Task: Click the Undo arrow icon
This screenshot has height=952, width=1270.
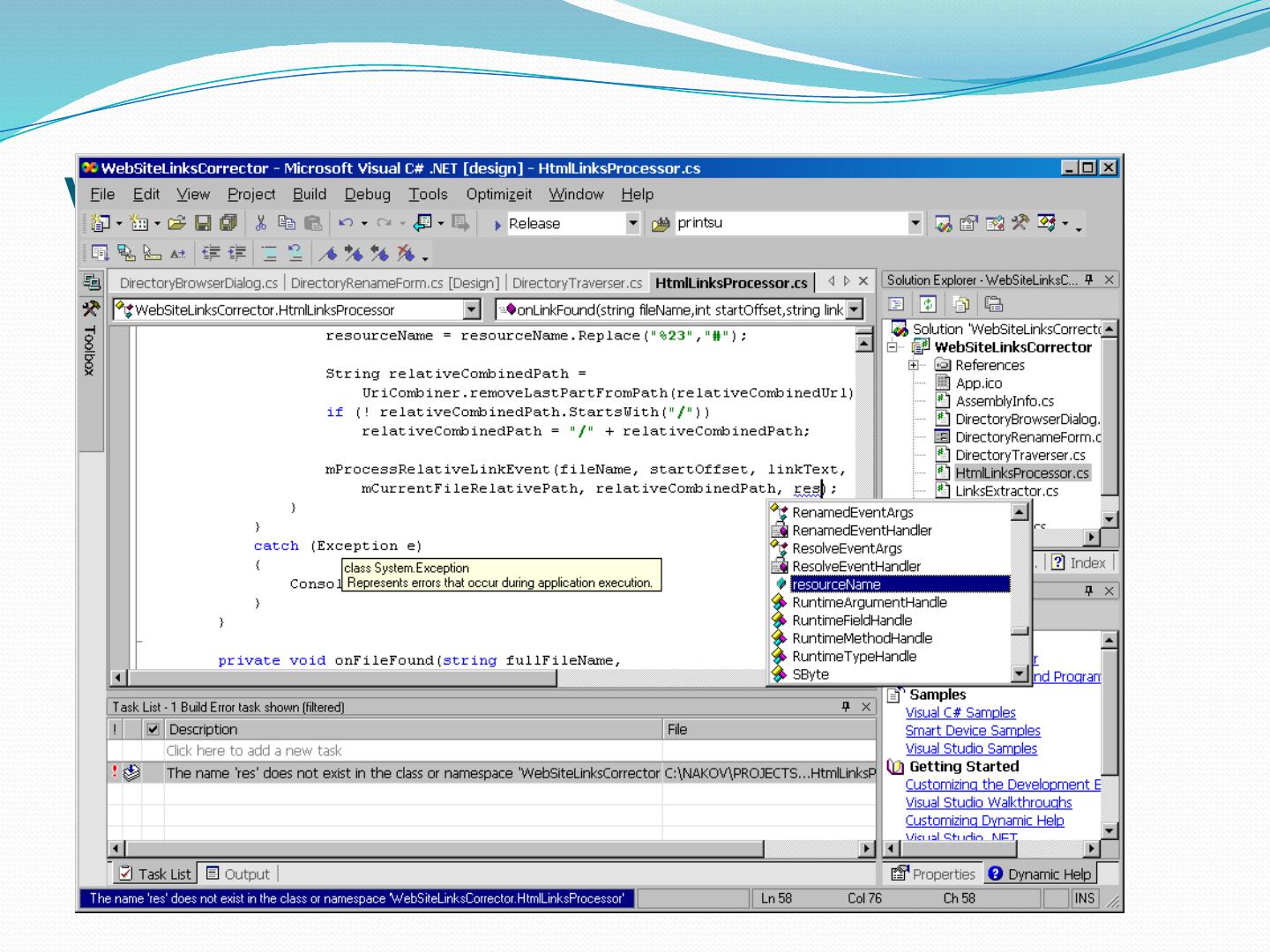Action: tap(346, 224)
